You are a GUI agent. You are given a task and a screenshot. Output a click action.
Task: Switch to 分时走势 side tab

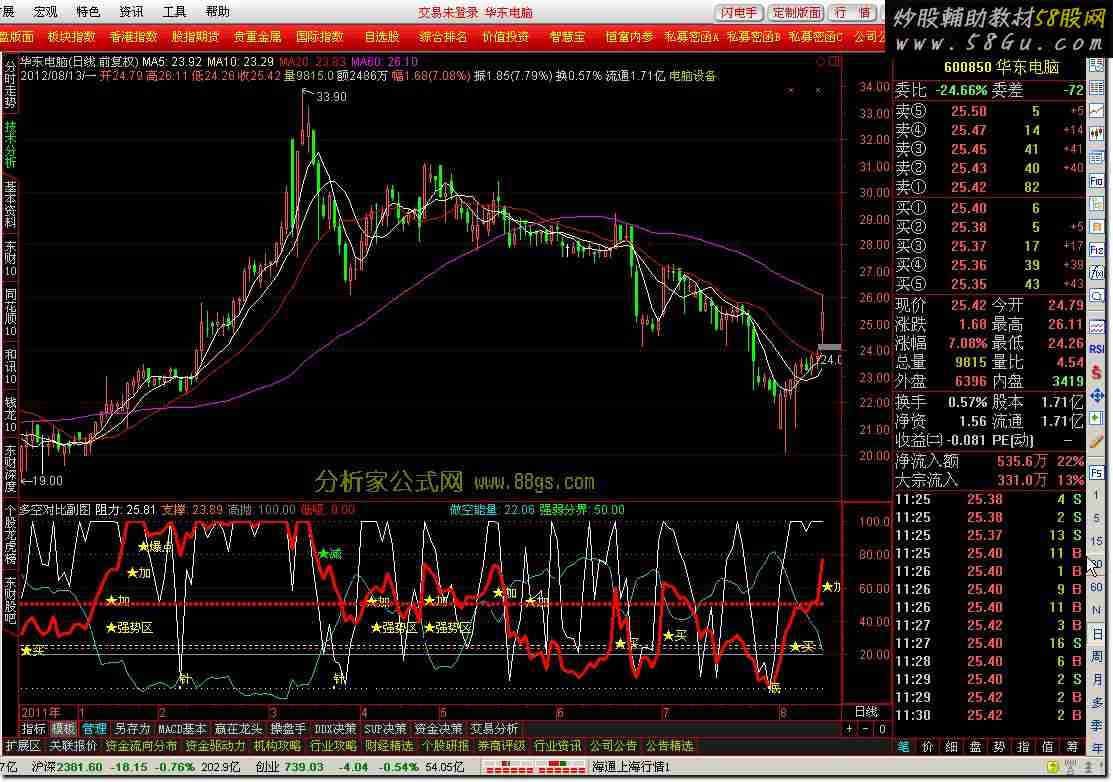click(x=10, y=84)
